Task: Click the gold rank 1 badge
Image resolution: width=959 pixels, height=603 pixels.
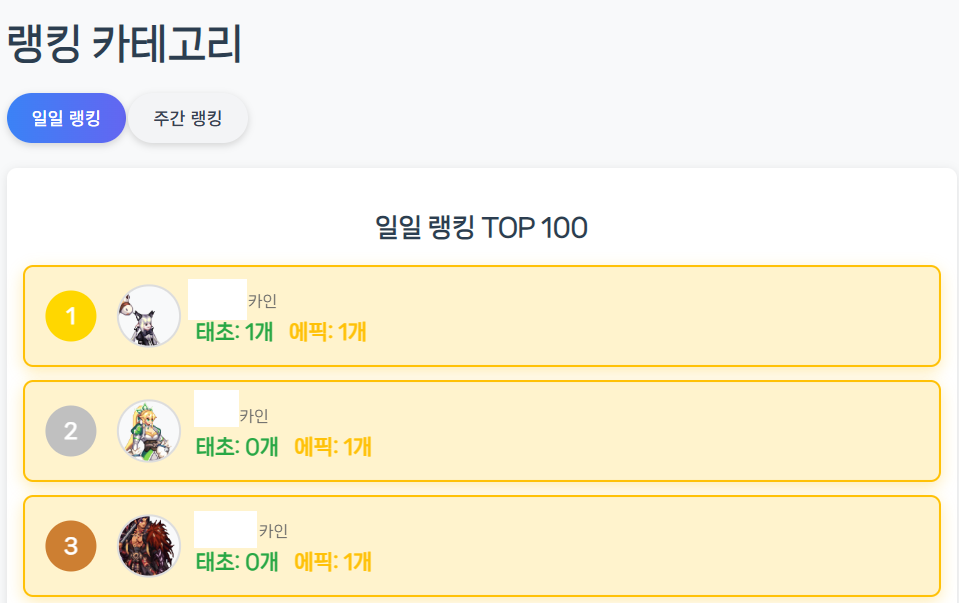Action: coord(71,316)
